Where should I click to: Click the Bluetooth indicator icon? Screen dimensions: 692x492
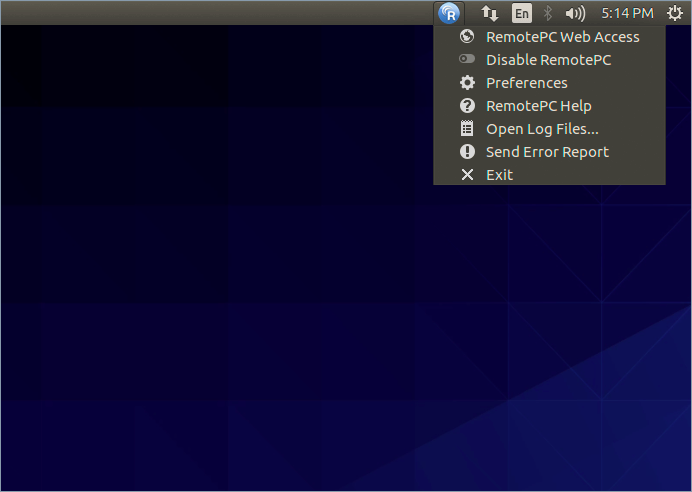click(x=547, y=13)
